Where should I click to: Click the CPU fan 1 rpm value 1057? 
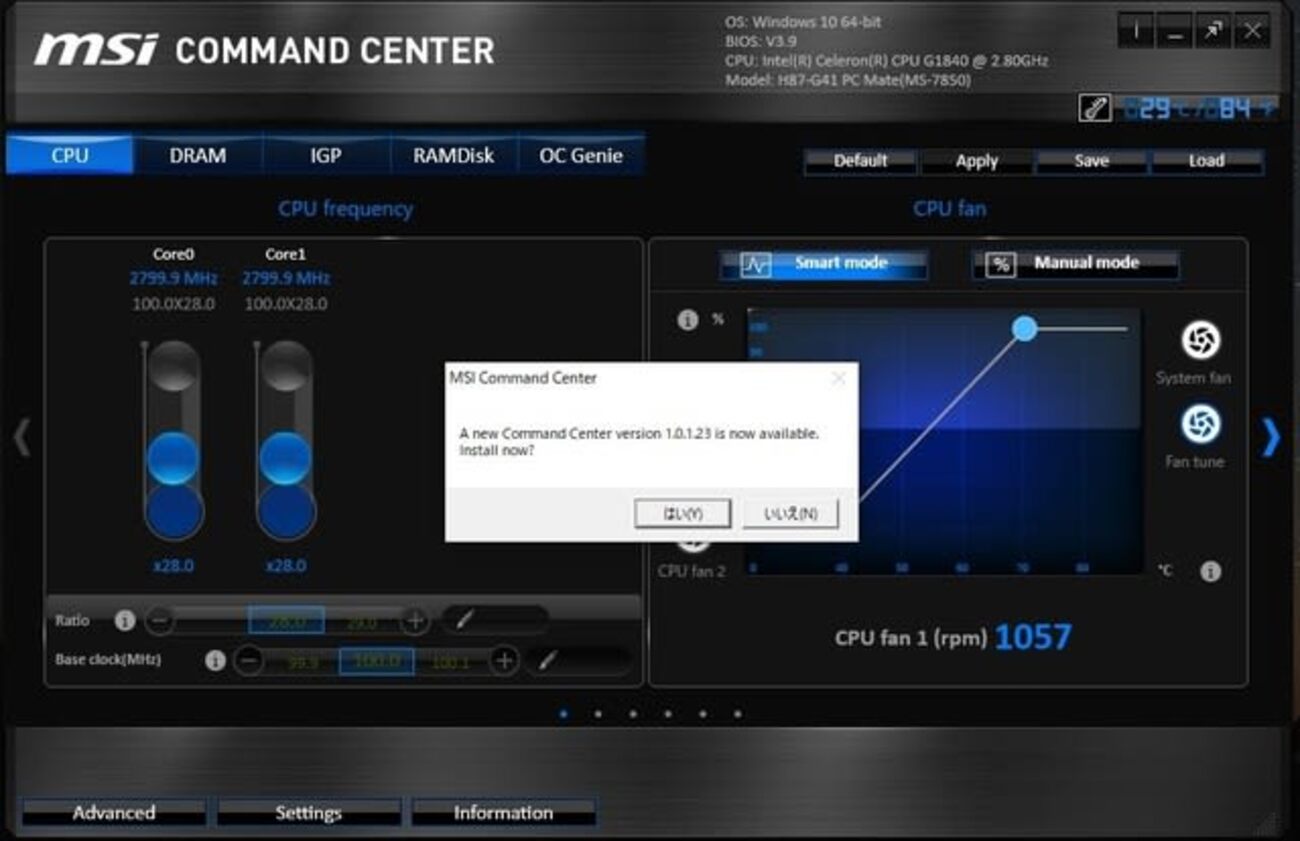(x=1033, y=637)
